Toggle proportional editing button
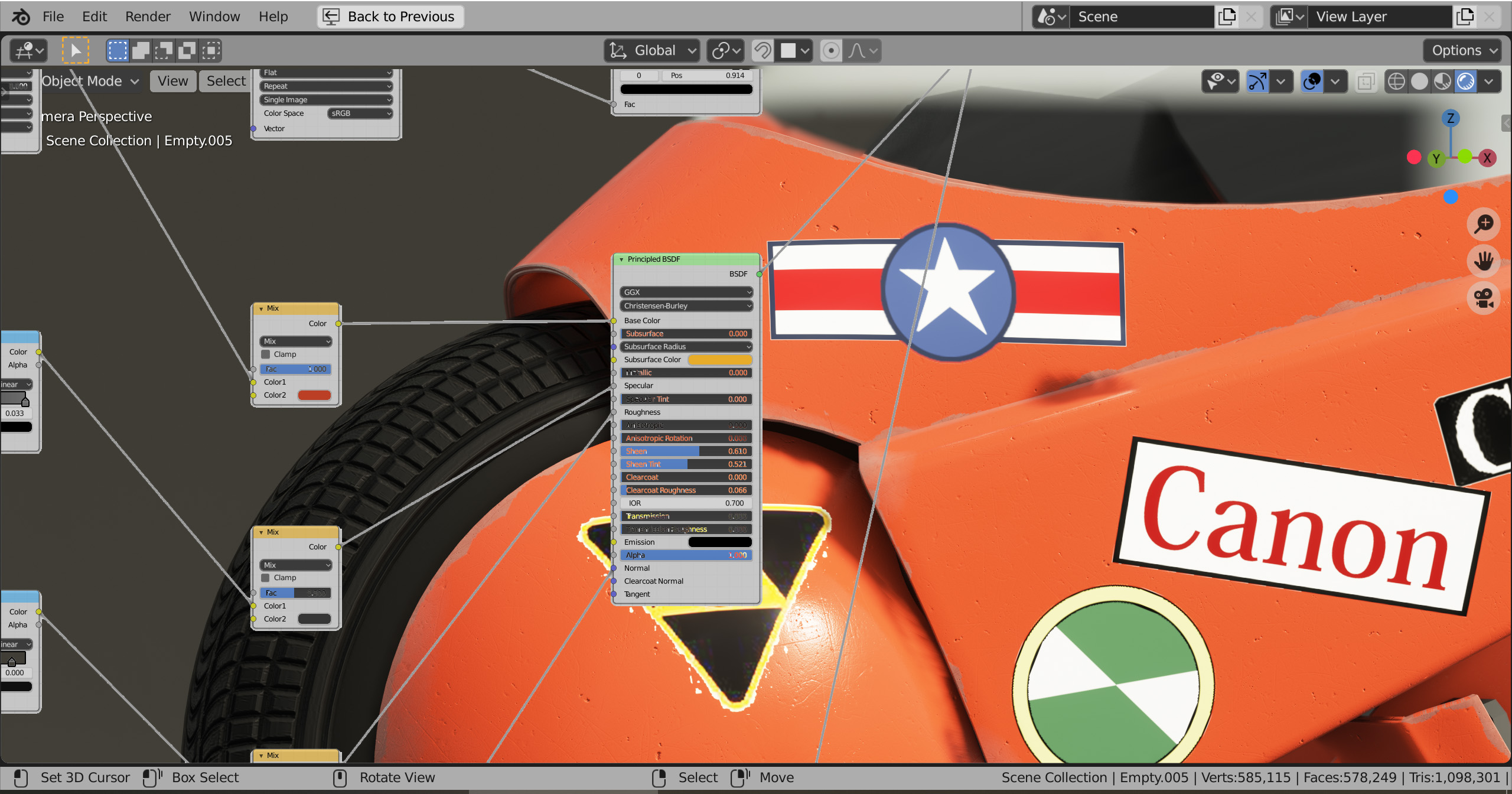The image size is (1512, 794). pyautogui.click(x=831, y=50)
